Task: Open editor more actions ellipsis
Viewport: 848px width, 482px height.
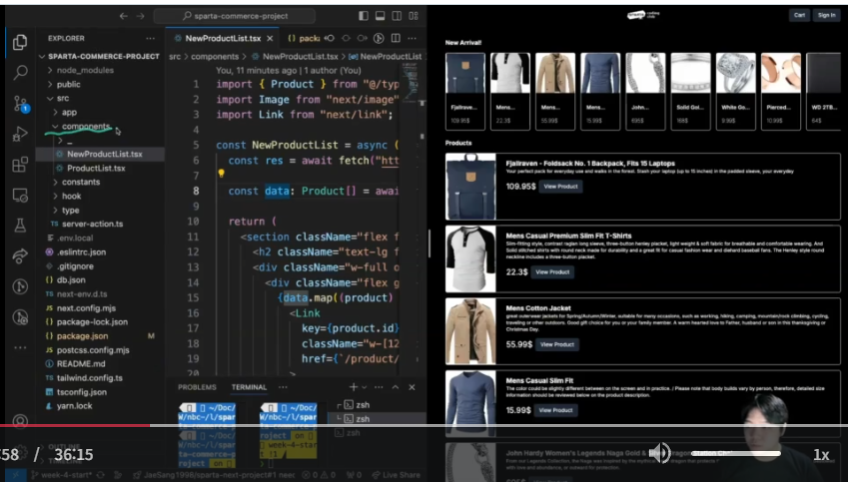Action: pos(412,38)
